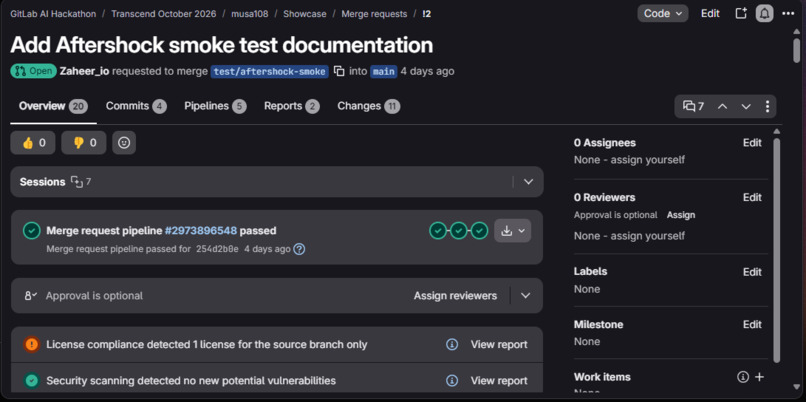Image resolution: width=806 pixels, height=402 pixels.
Task: Click the License compliance warning icon
Action: click(x=31, y=344)
